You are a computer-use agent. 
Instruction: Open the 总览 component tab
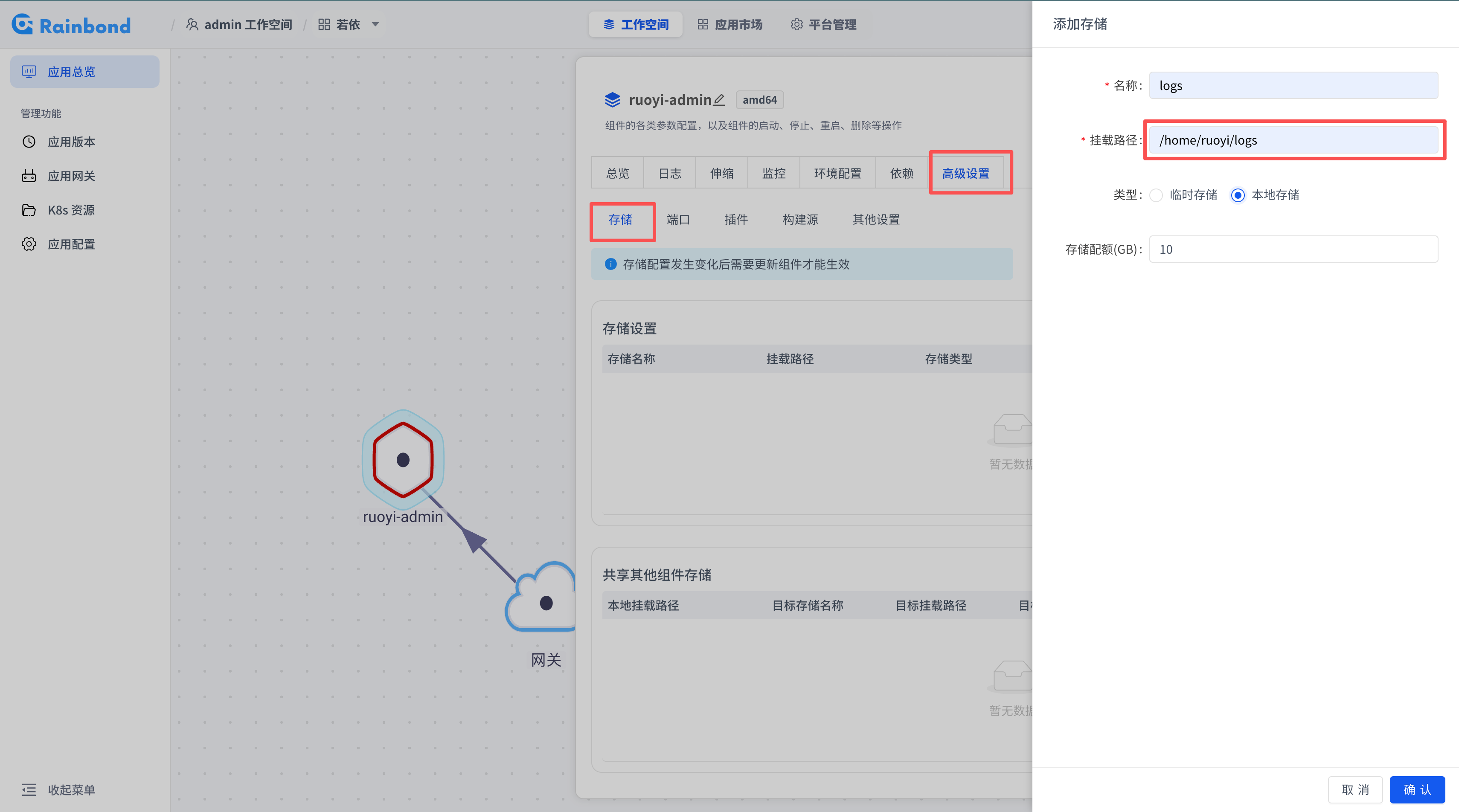pyautogui.click(x=617, y=173)
